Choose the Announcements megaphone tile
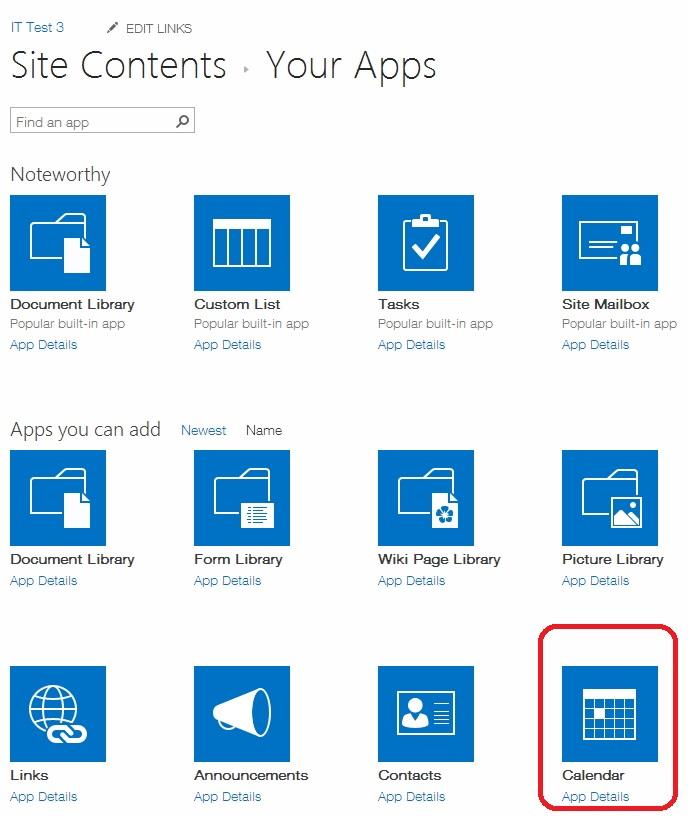 tap(242, 714)
